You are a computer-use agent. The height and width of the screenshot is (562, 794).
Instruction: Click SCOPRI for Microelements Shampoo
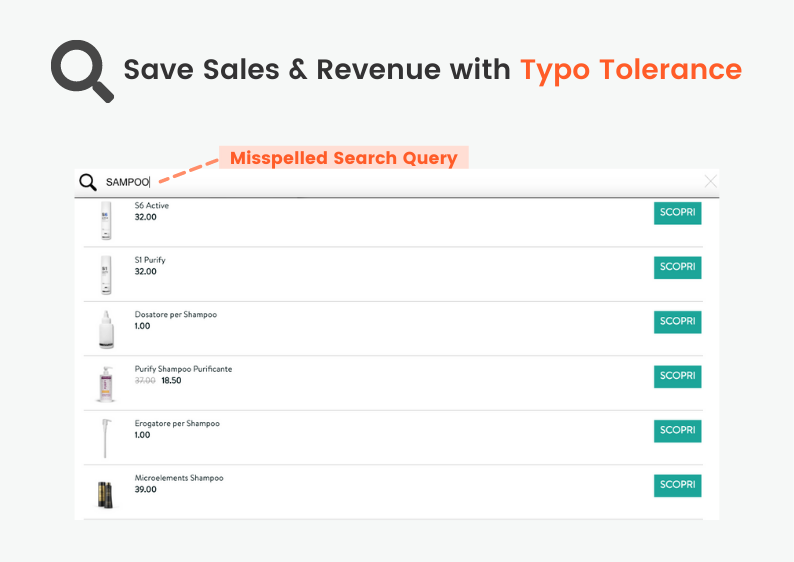tap(678, 485)
